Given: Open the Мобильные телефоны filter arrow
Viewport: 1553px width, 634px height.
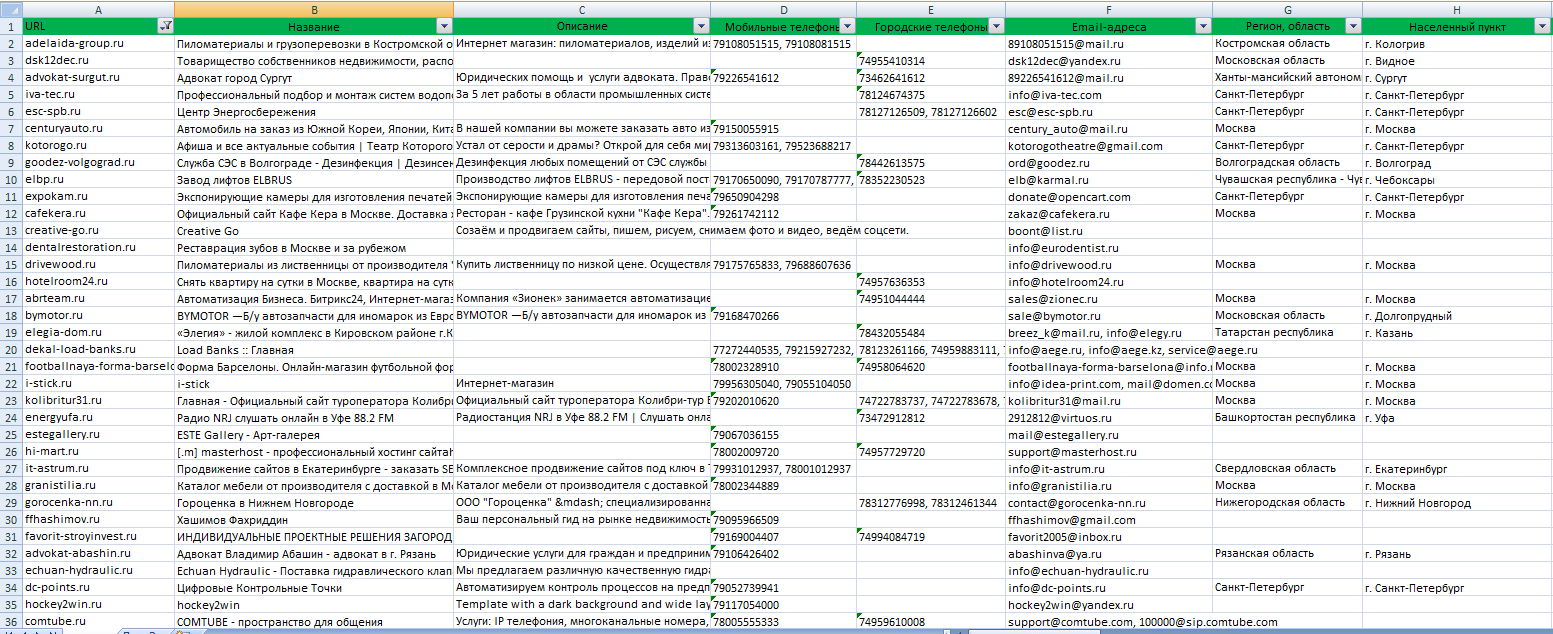Looking at the screenshot, I should click(847, 26).
